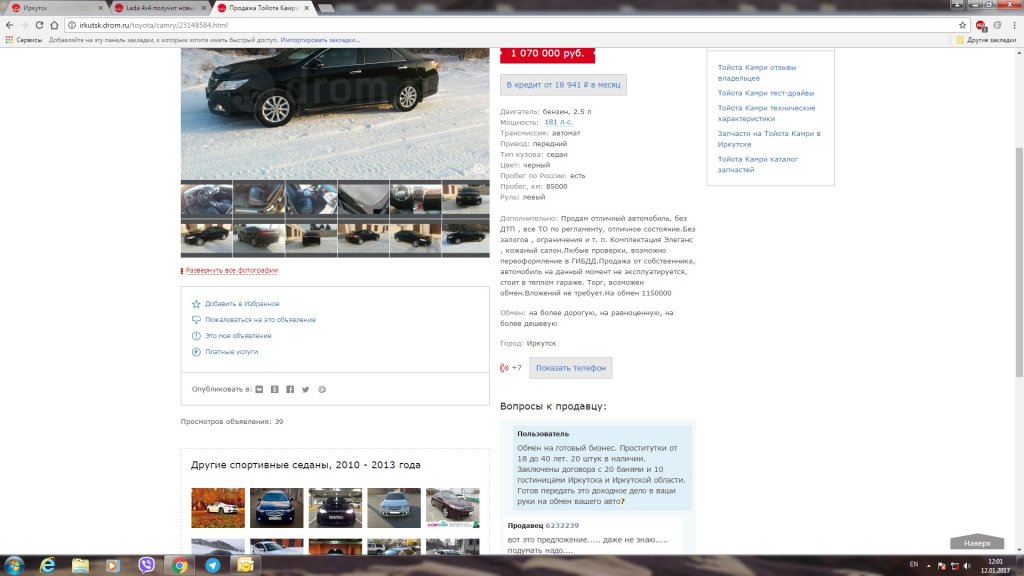Click the magnifier icon on main photo

tap(479, 169)
